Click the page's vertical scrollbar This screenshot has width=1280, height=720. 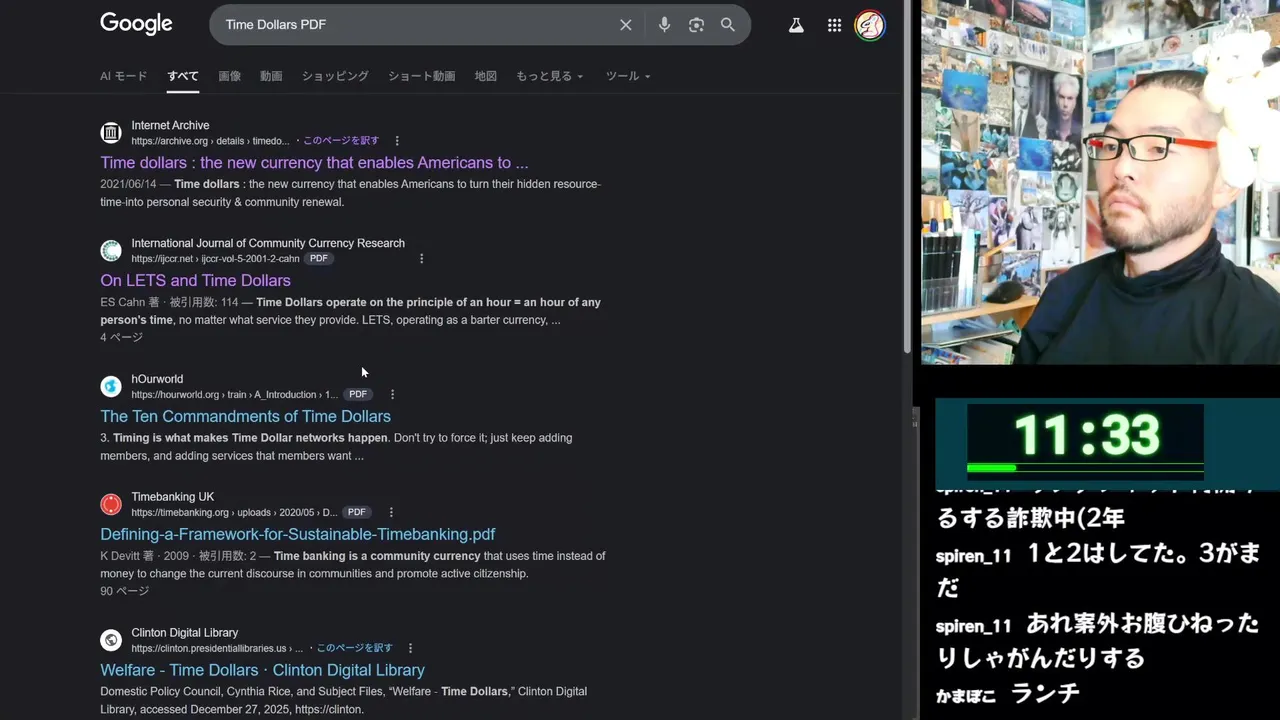click(908, 177)
